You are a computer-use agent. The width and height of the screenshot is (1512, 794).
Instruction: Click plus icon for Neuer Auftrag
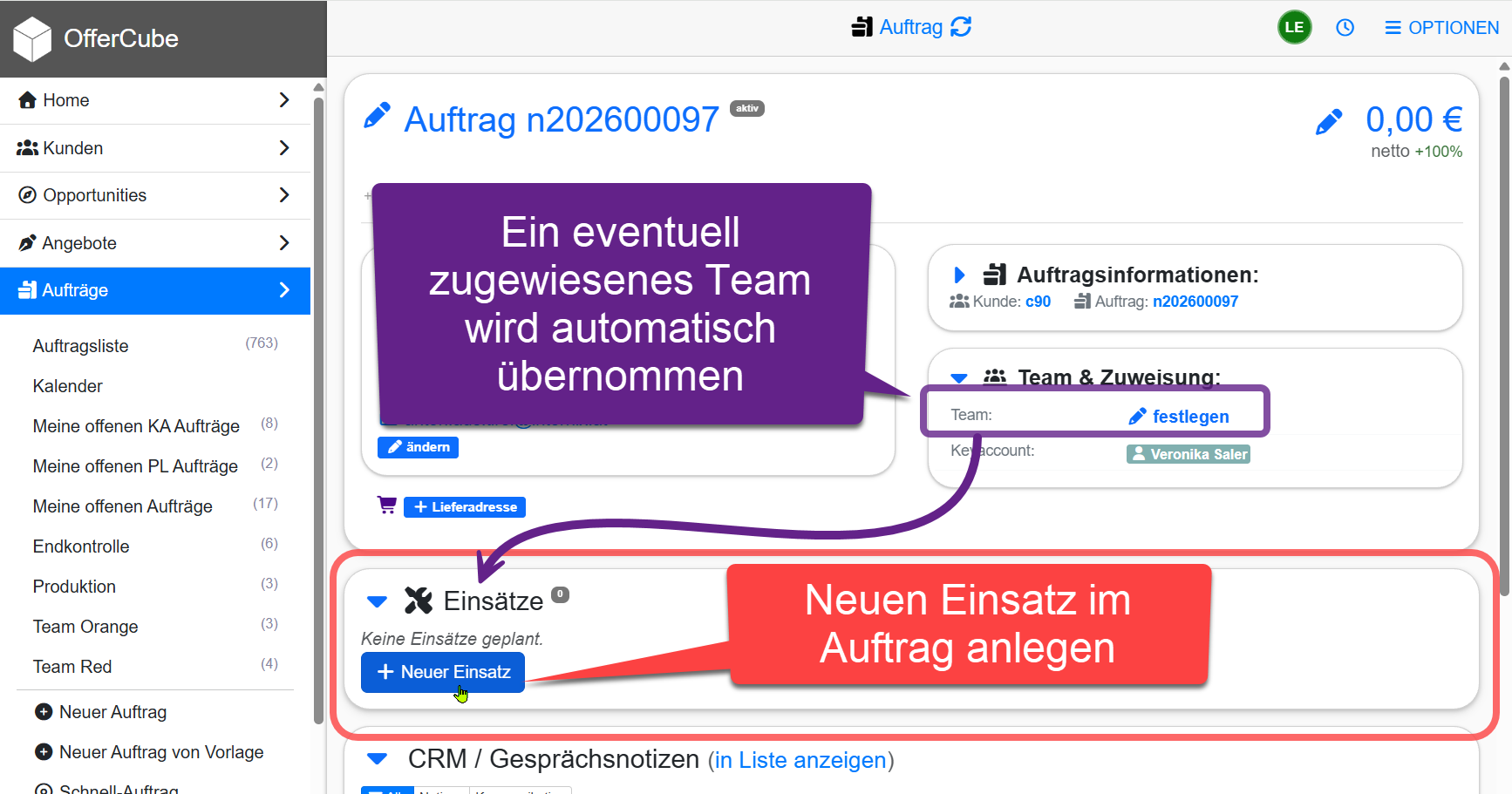point(44,712)
